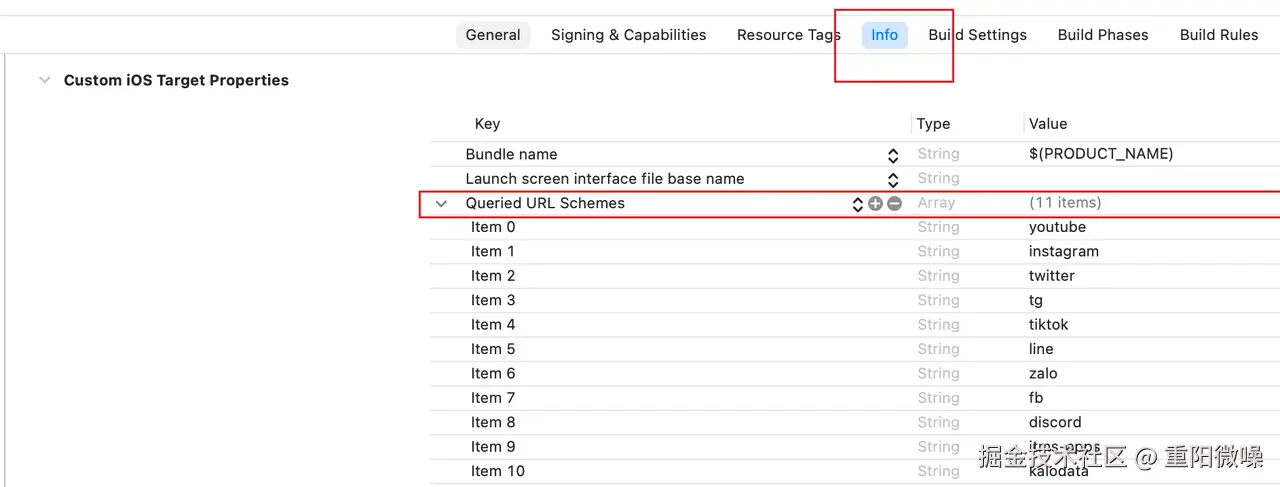Click the plus icon on Queried URL Schemes
Screen dimensions: 1280x487
pos(876,203)
